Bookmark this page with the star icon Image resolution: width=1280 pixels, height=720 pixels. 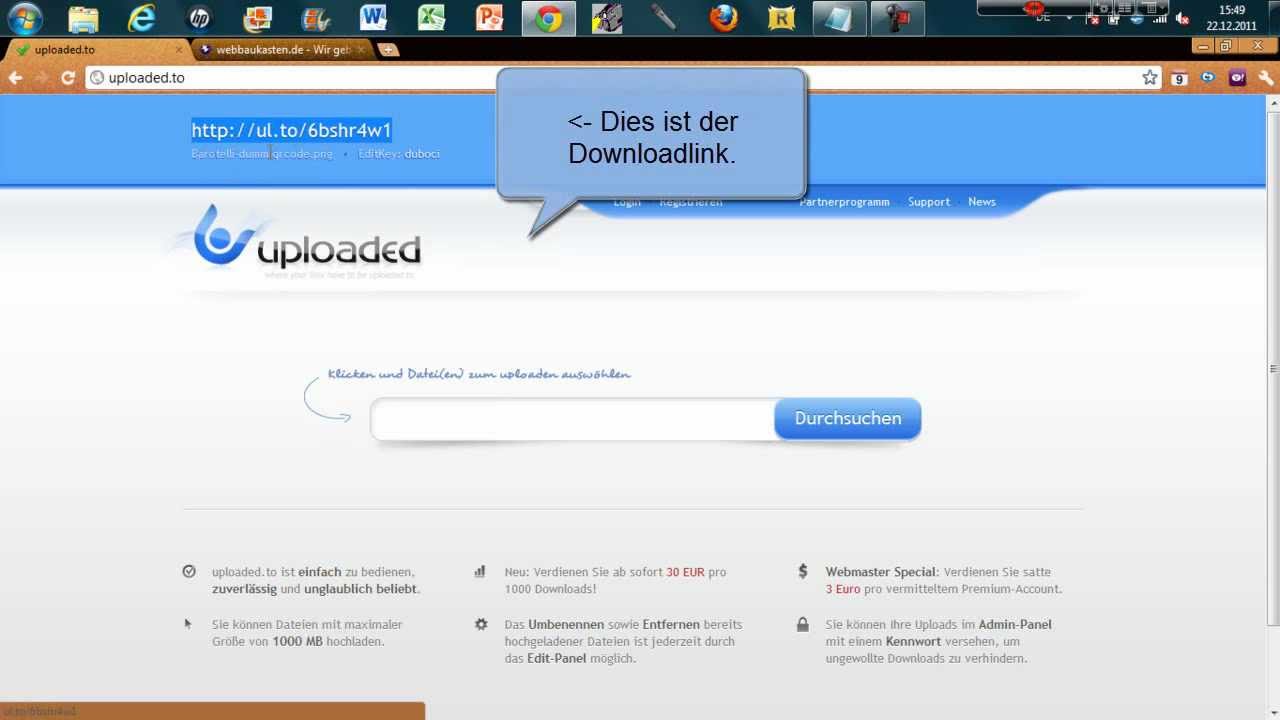[x=1150, y=77]
